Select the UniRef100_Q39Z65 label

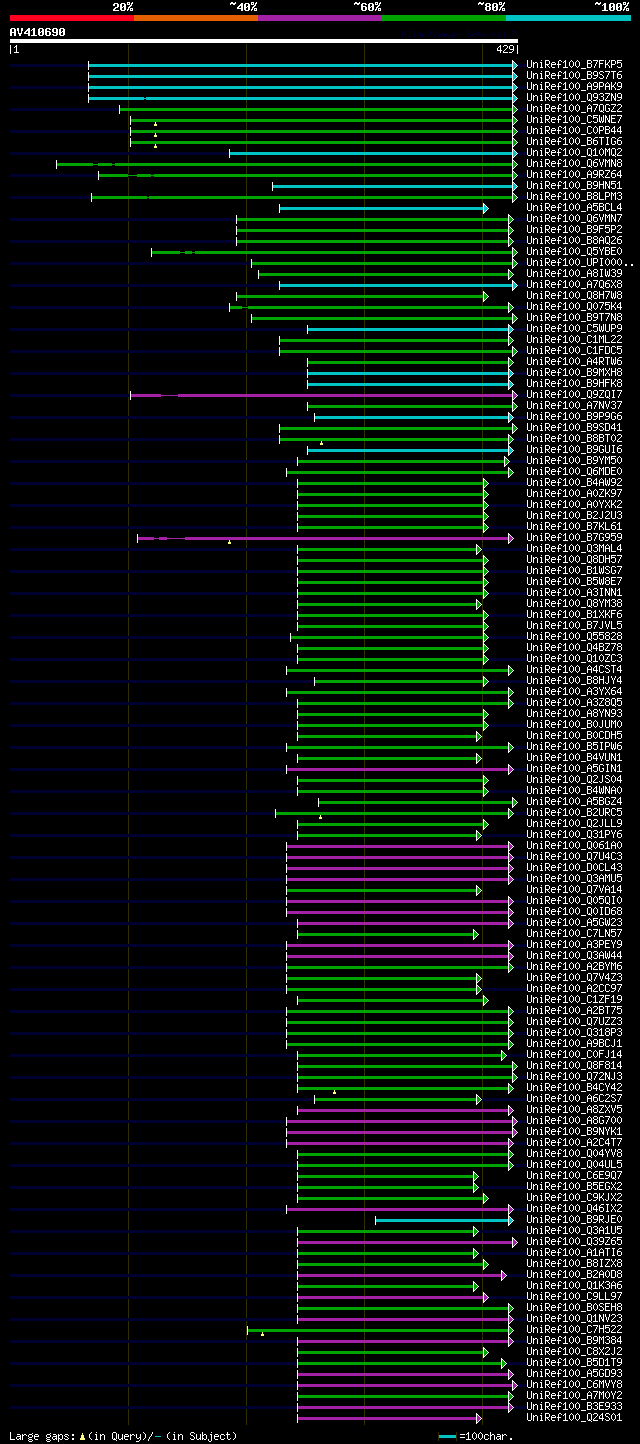(574, 1242)
